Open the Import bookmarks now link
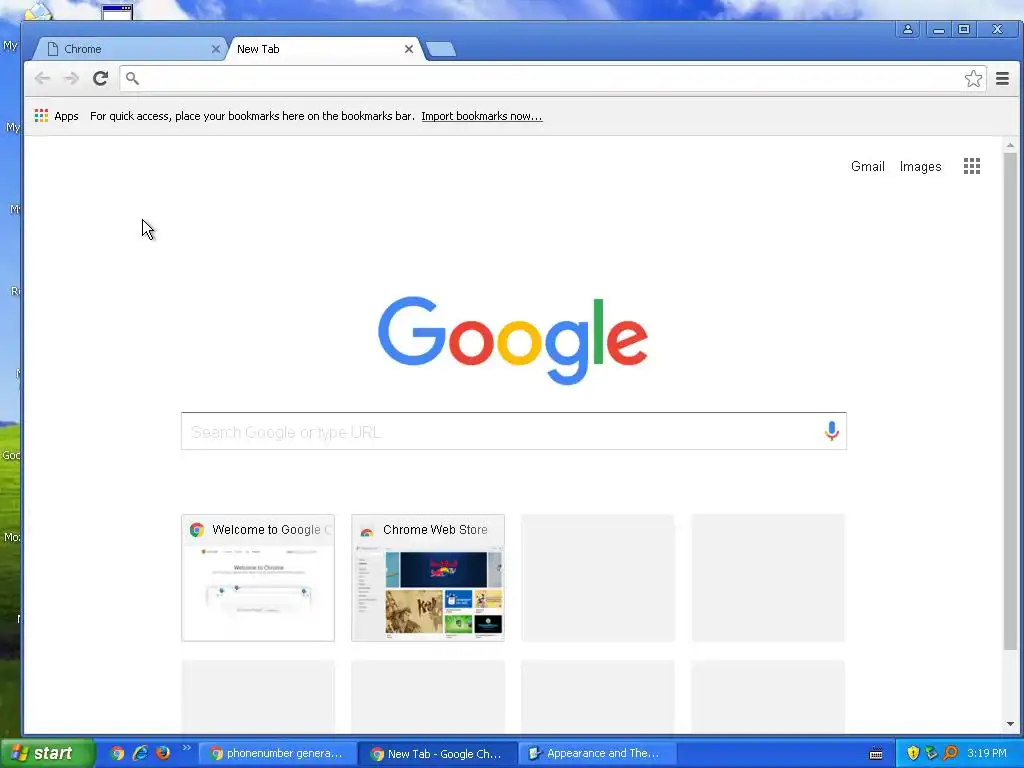 pos(481,116)
